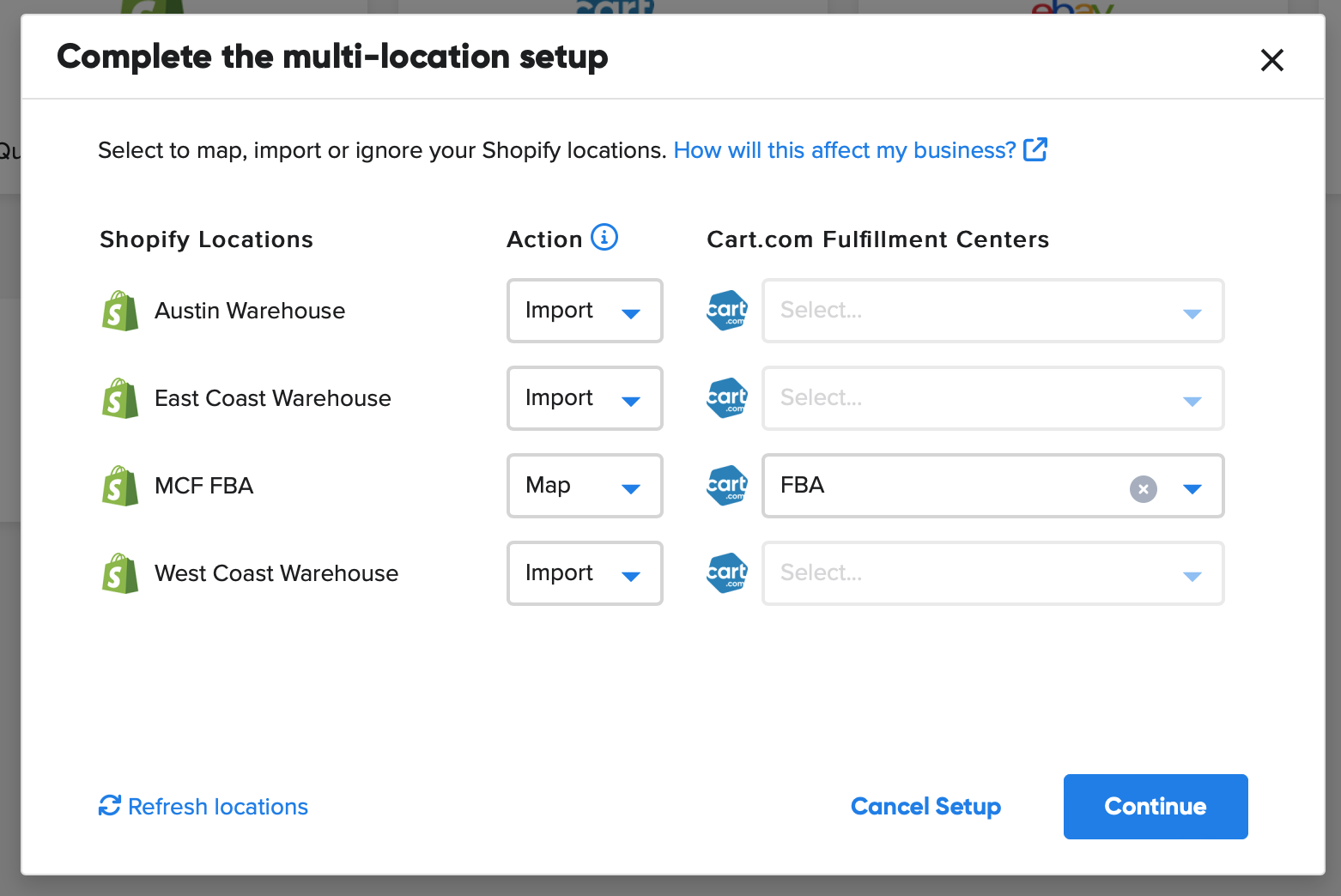The height and width of the screenshot is (896, 1341).
Task: Click the Cart.com logo in West Coast Warehouse row
Action: (x=727, y=573)
